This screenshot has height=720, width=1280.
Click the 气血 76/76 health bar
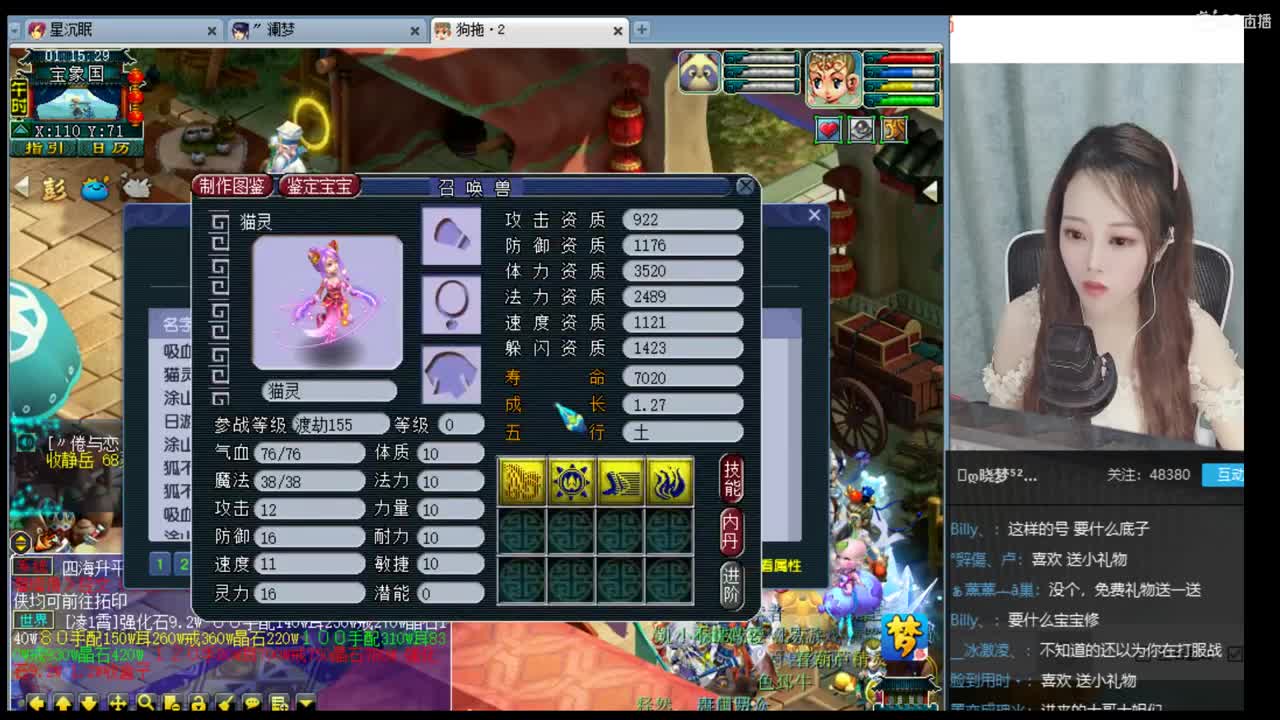coord(310,454)
